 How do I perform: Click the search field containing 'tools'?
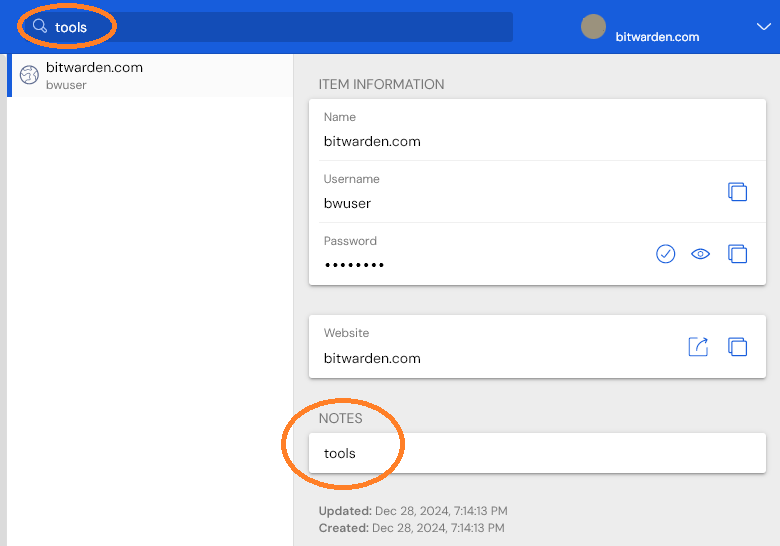[x=267, y=27]
